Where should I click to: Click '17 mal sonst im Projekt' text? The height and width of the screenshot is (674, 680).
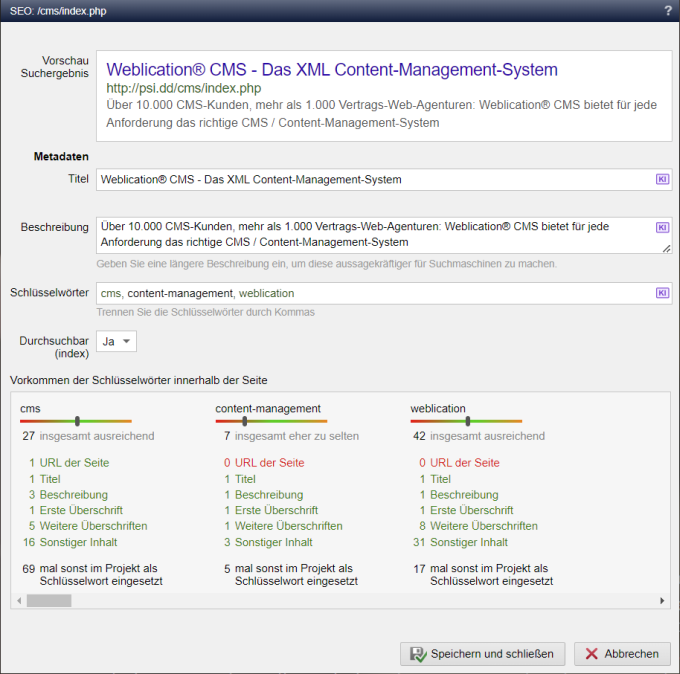pos(483,575)
